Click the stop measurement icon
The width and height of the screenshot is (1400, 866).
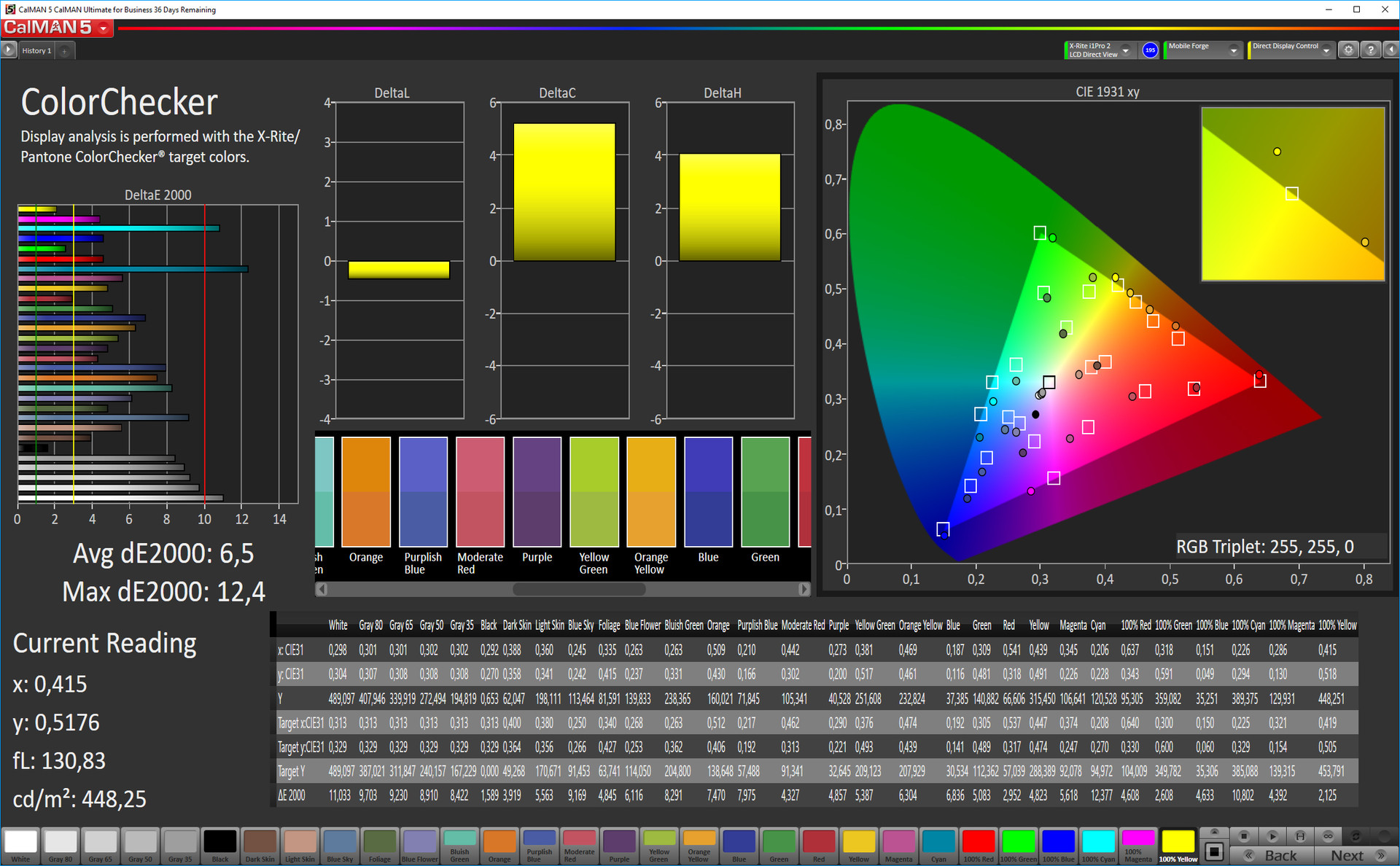(1244, 836)
